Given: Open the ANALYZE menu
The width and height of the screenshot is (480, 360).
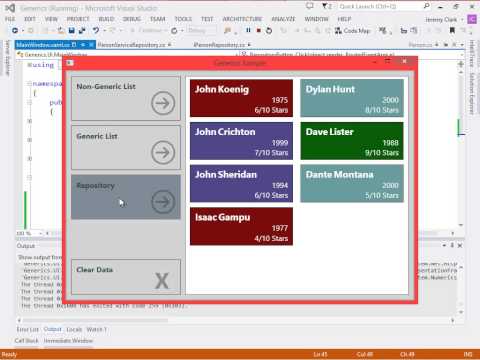Looking at the screenshot, I should coord(283,19).
